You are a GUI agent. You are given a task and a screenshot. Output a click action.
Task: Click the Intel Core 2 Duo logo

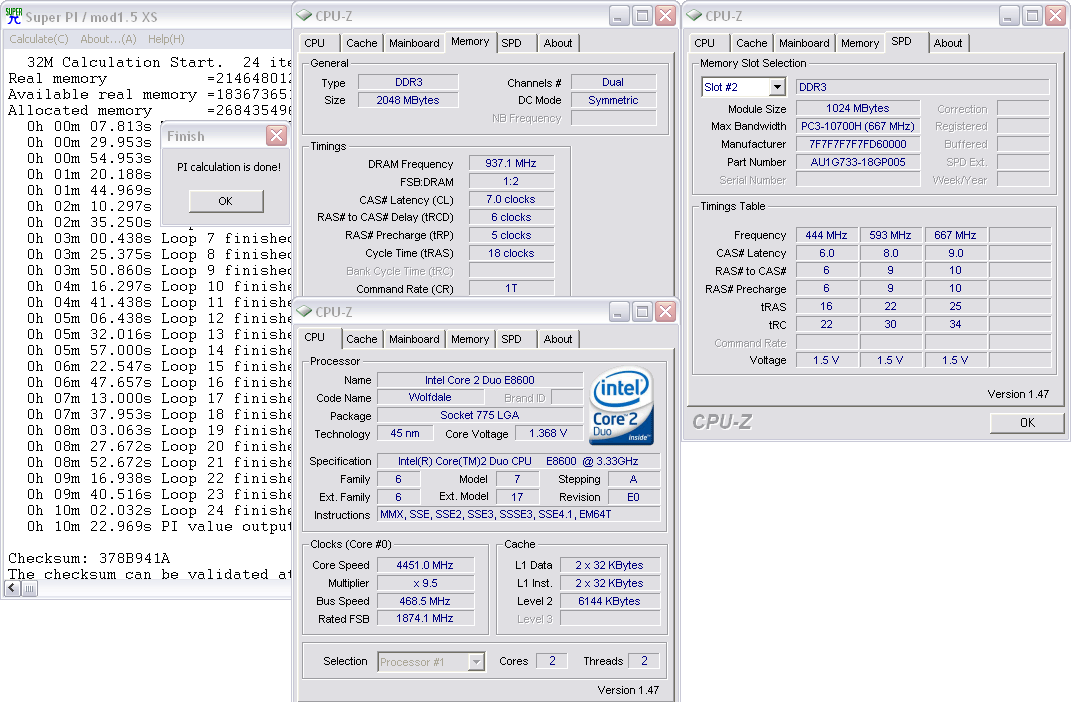621,407
